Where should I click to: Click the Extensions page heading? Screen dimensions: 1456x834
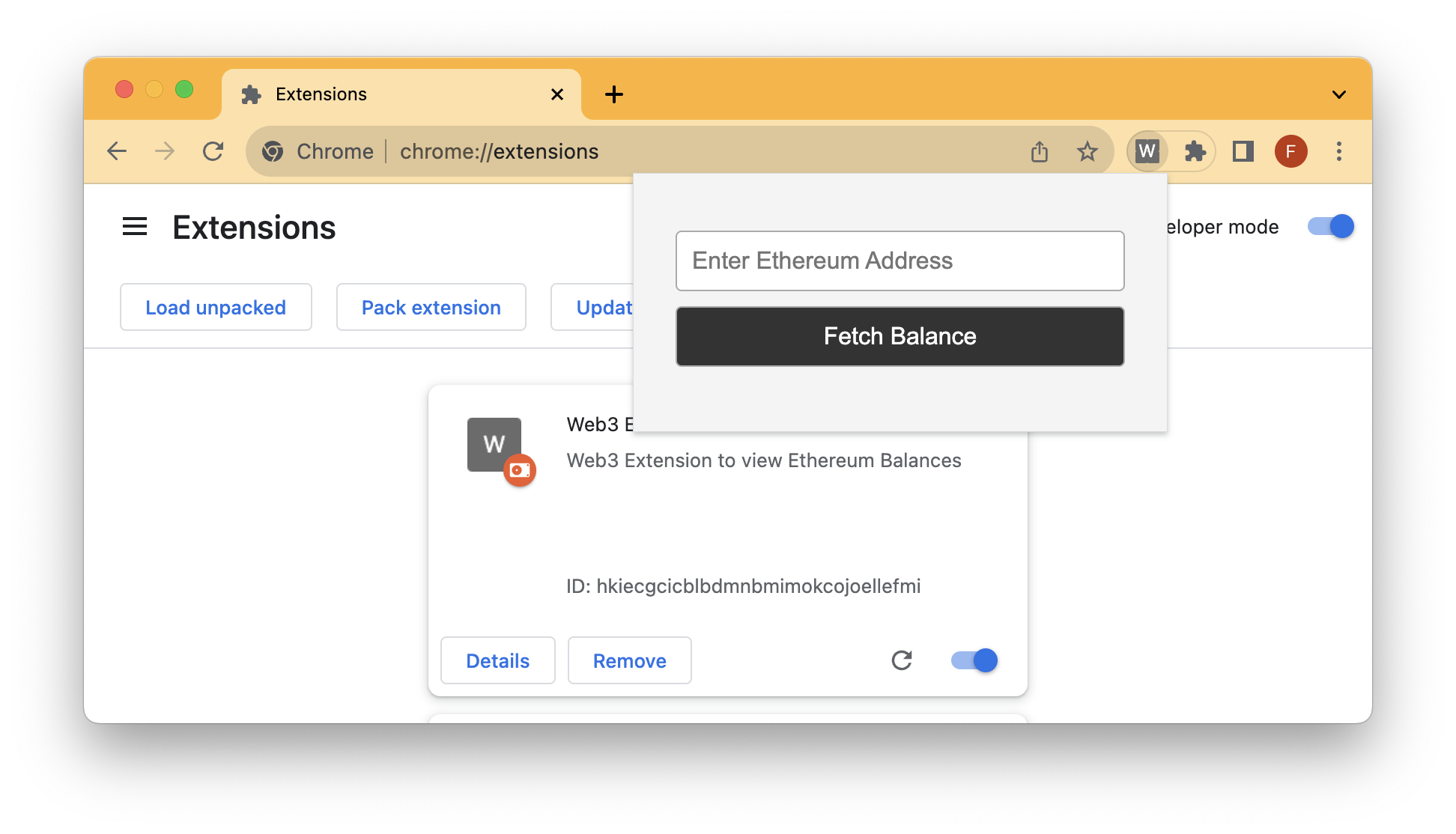coord(254,228)
